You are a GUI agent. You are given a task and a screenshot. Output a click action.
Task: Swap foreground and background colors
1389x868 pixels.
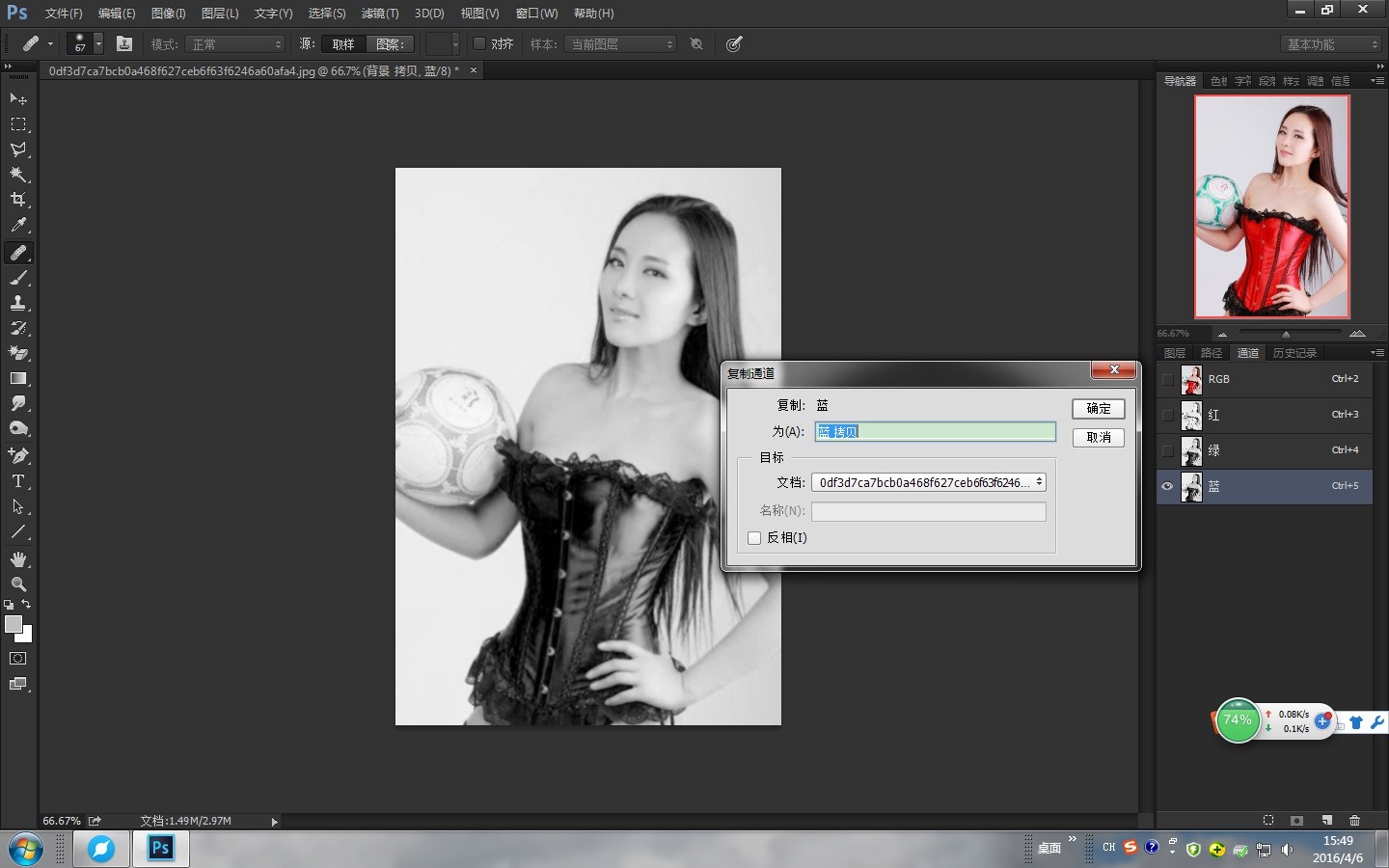click(26, 604)
